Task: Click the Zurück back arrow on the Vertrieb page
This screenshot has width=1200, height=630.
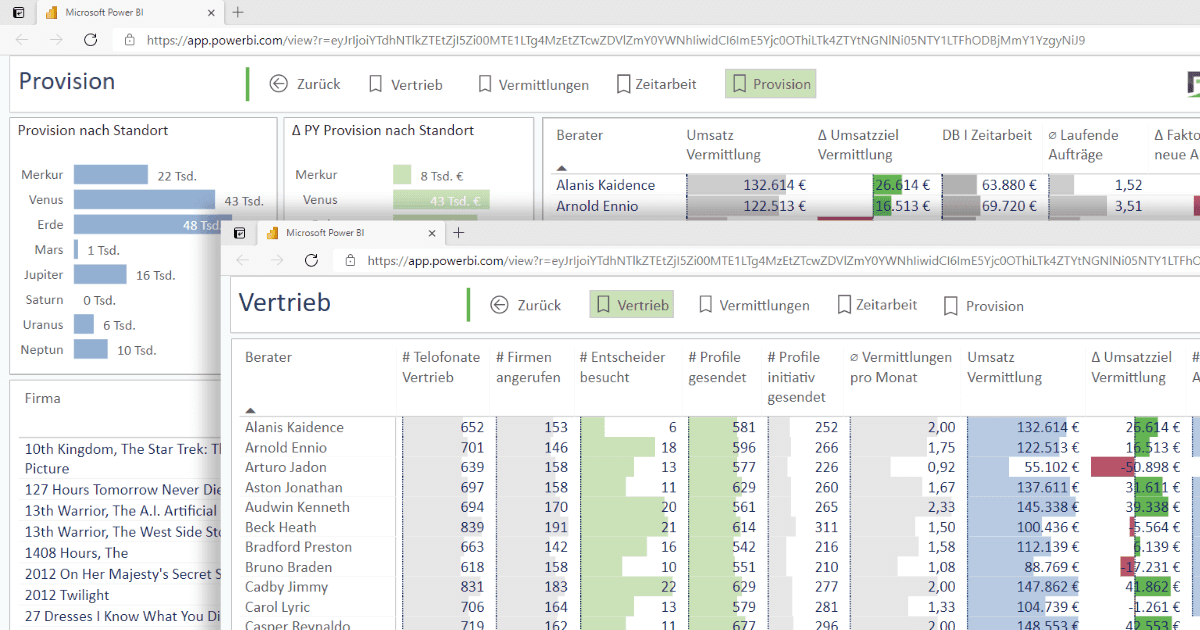Action: [x=499, y=305]
